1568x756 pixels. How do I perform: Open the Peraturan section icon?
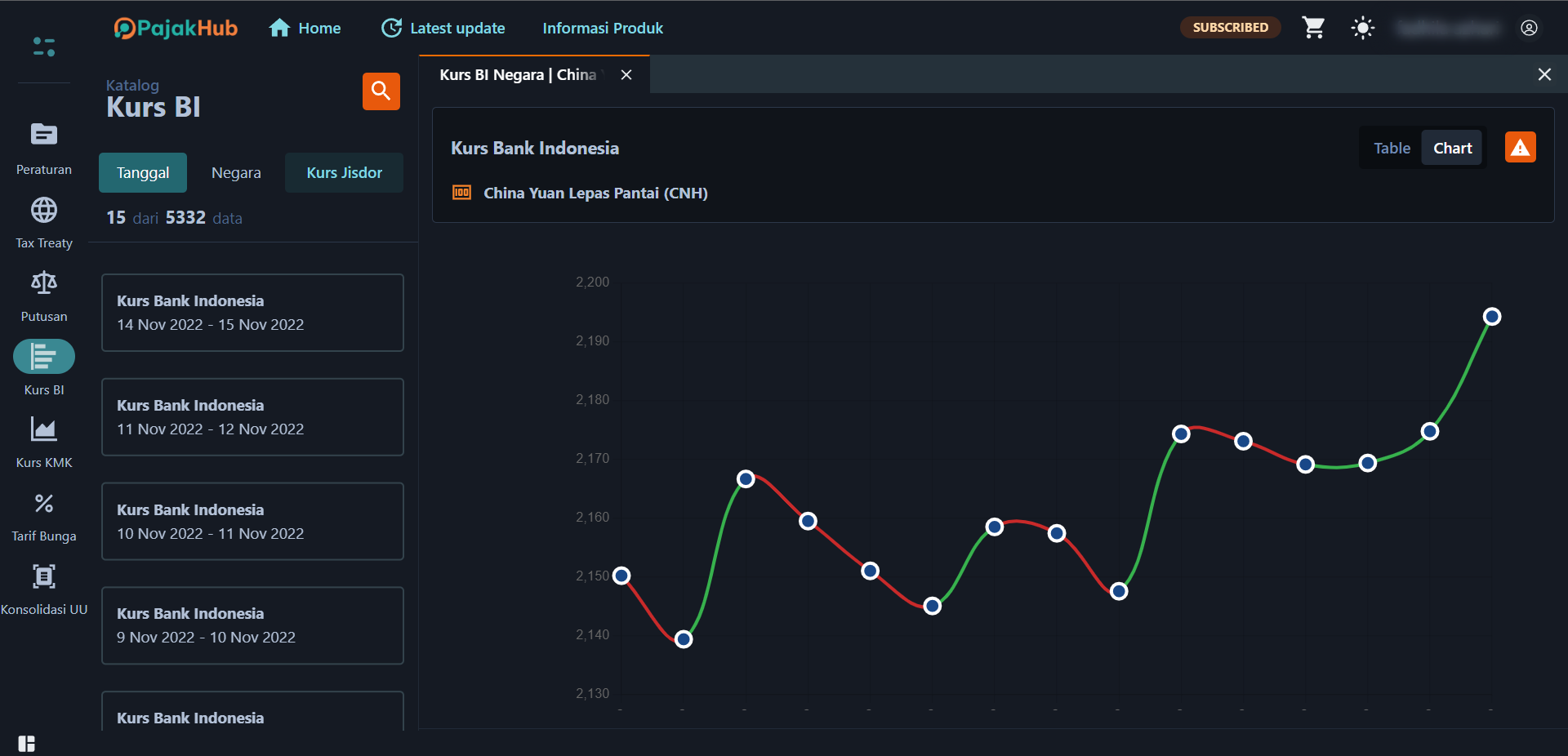pyautogui.click(x=44, y=134)
